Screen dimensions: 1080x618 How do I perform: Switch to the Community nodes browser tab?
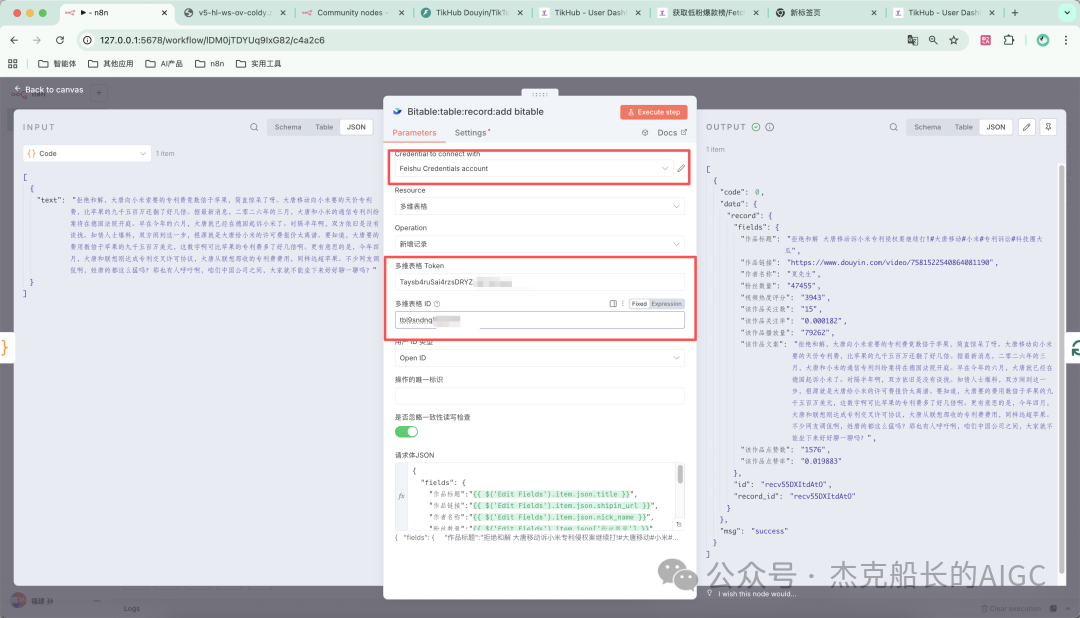coord(354,12)
